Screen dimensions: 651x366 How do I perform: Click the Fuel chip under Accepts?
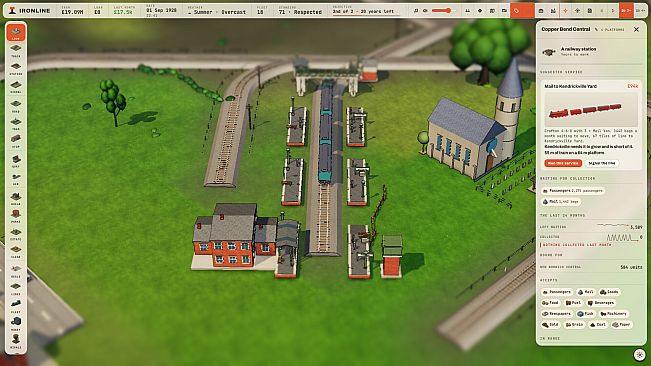click(573, 303)
